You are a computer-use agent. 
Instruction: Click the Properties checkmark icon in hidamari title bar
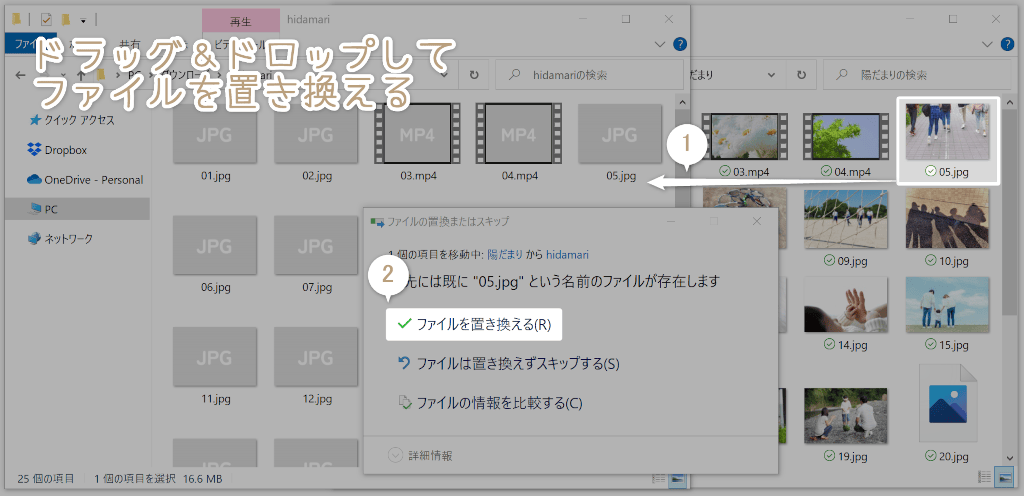[x=46, y=19]
